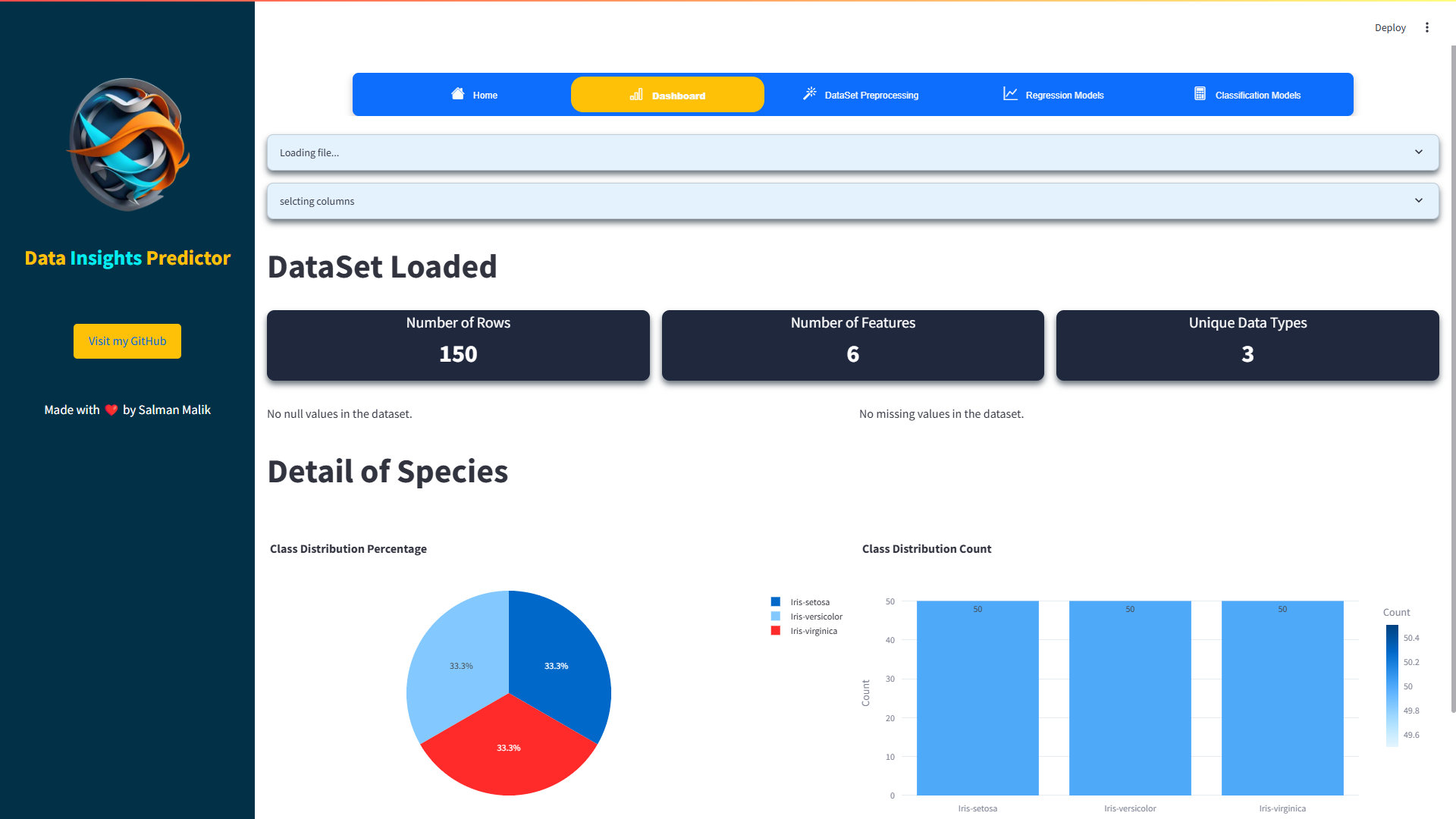This screenshot has width=1456, height=819.
Task: Click chevron arrow on Loading file expander
Action: (1418, 152)
